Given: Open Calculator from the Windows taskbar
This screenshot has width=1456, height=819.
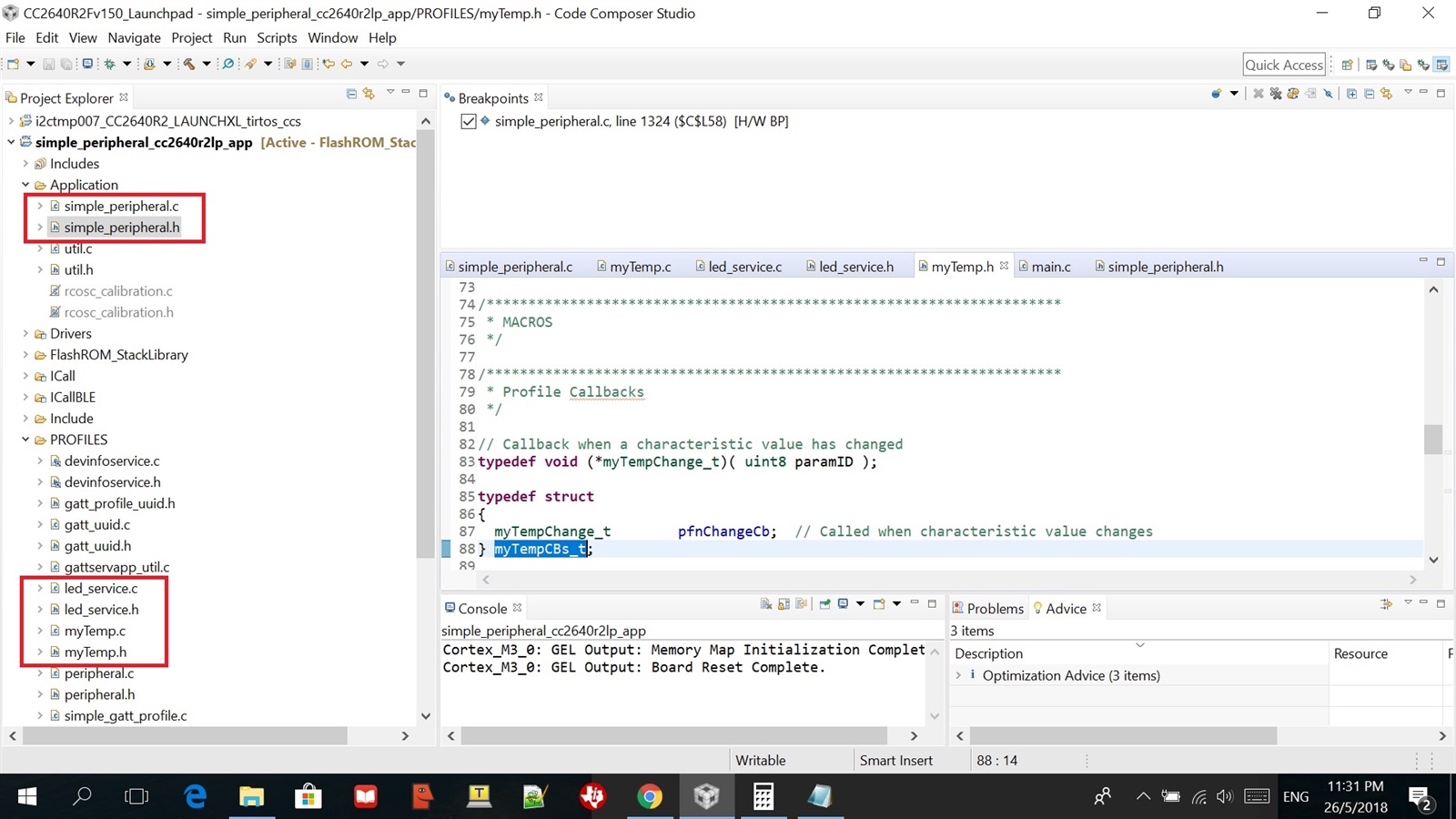Looking at the screenshot, I should coord(763,797).
